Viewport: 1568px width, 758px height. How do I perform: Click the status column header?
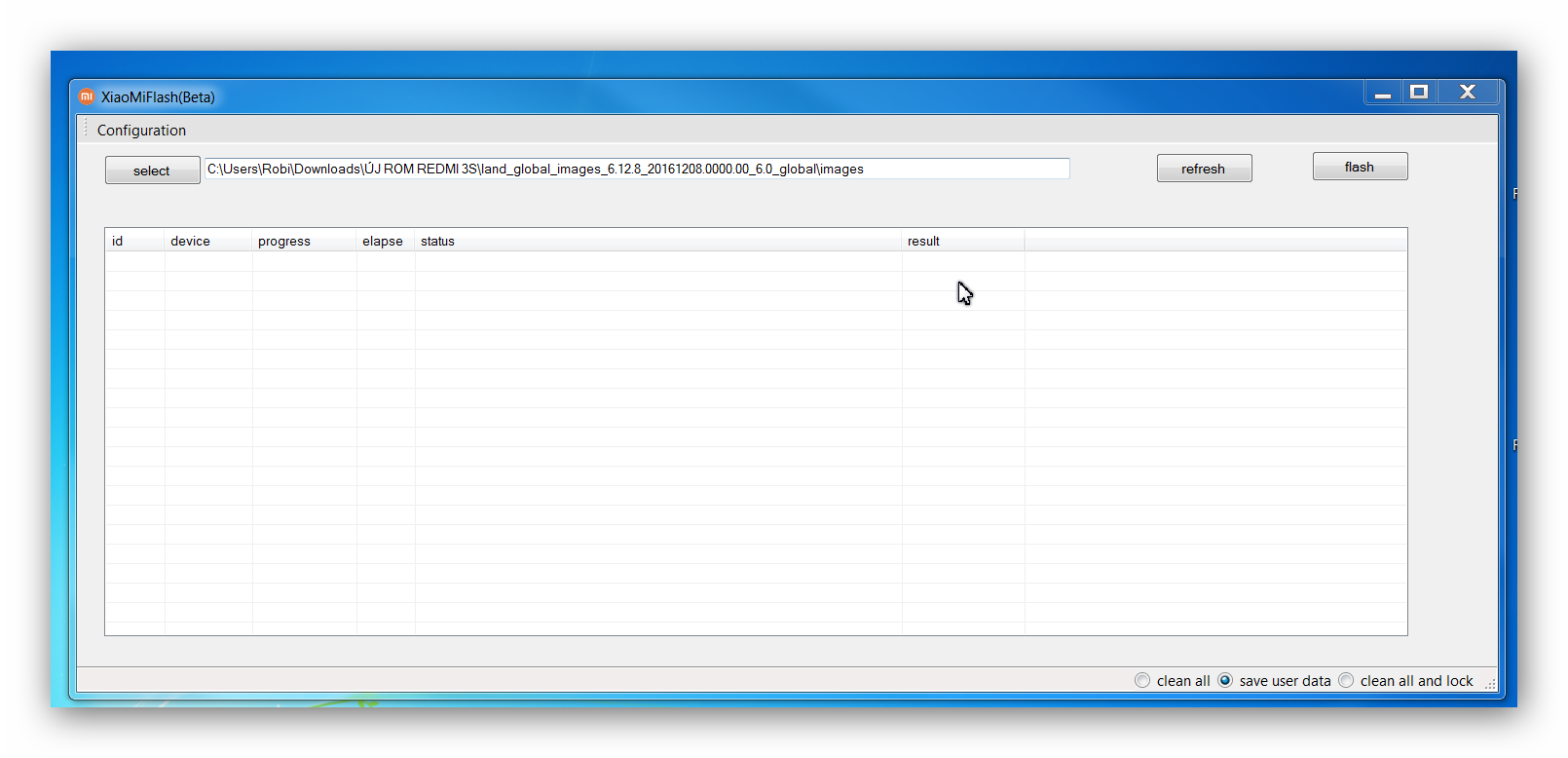coord(658,241)
